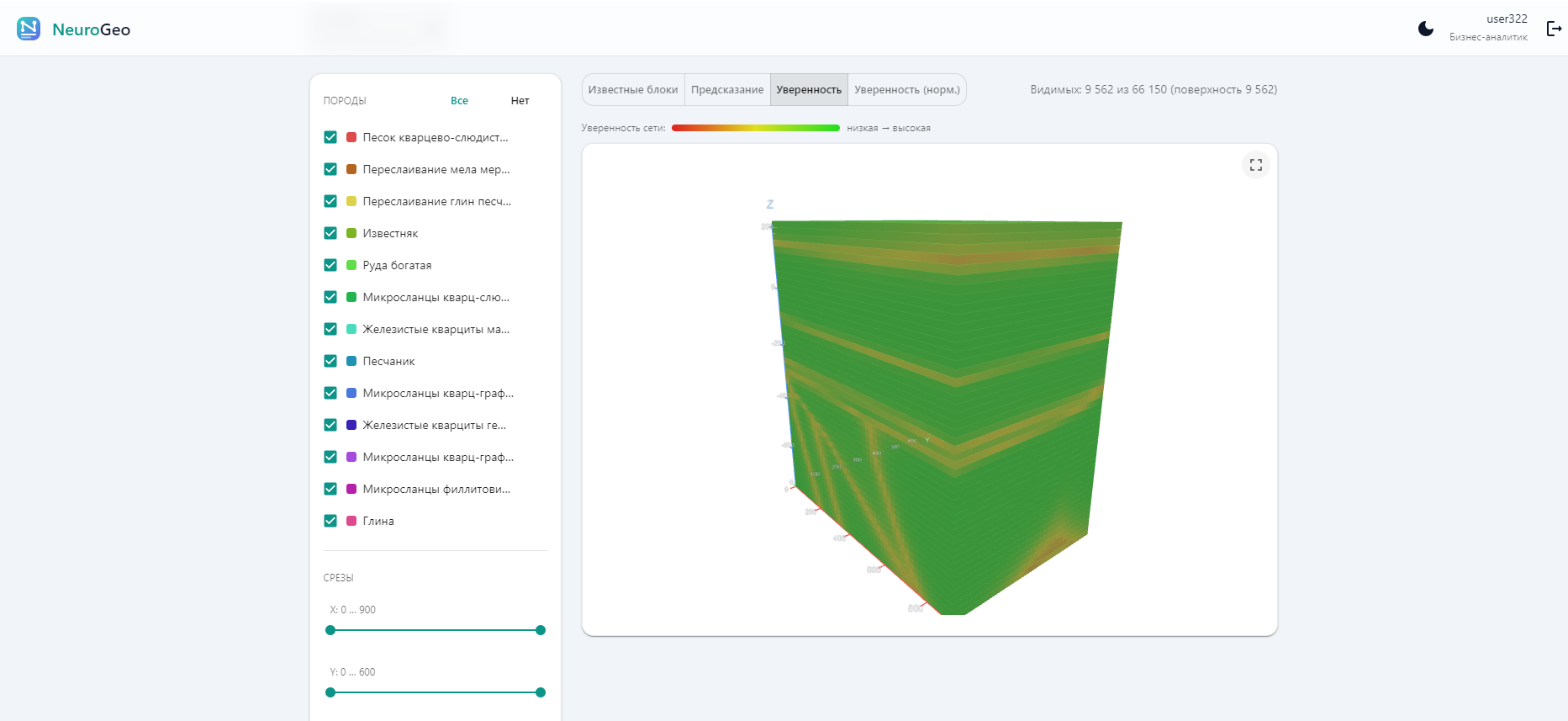Uncheck the Известняк checkbox
1568x721 pixels.
[x=330, y=233]
